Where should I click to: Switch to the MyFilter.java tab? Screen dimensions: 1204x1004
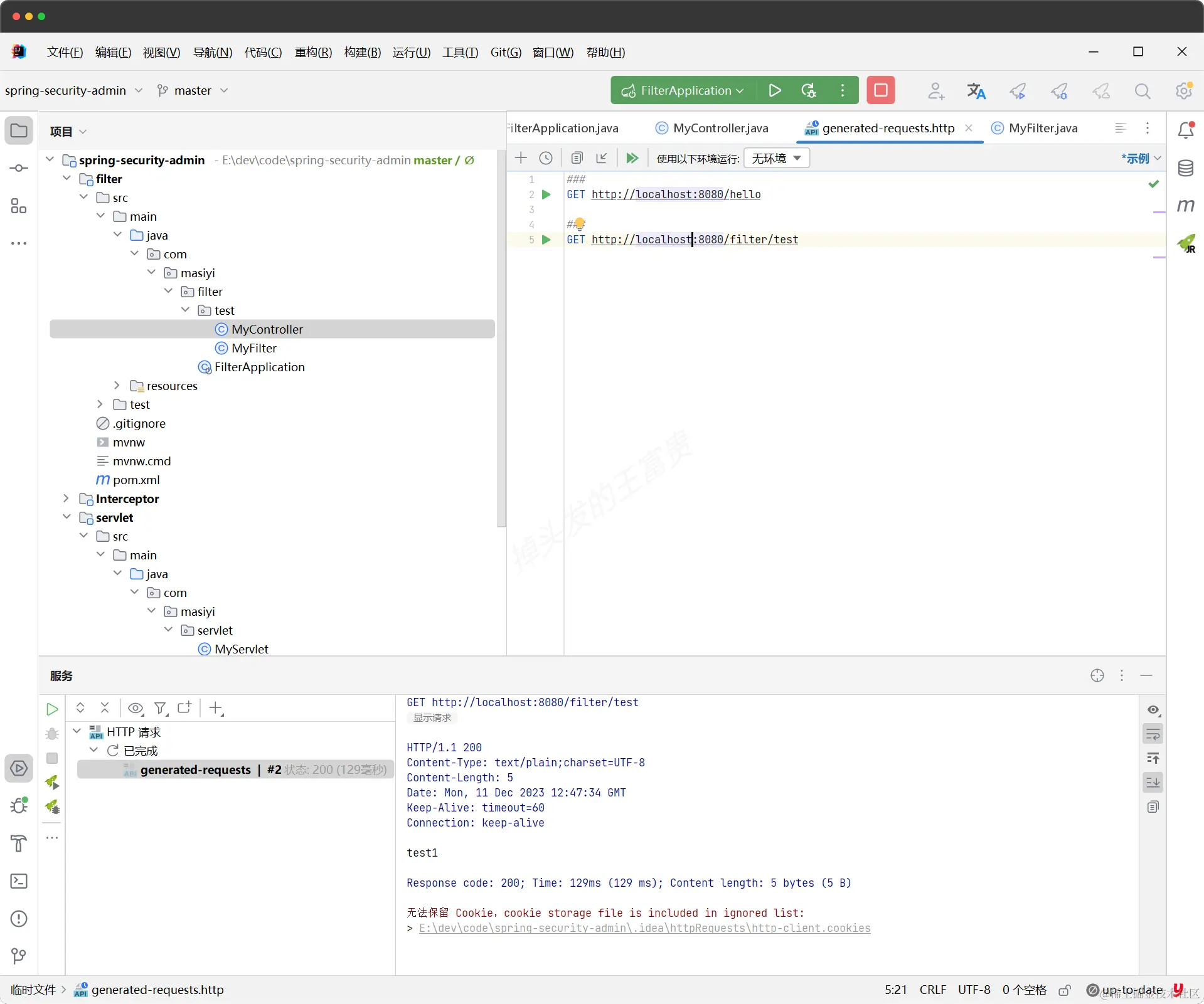tap(1035, 128)
